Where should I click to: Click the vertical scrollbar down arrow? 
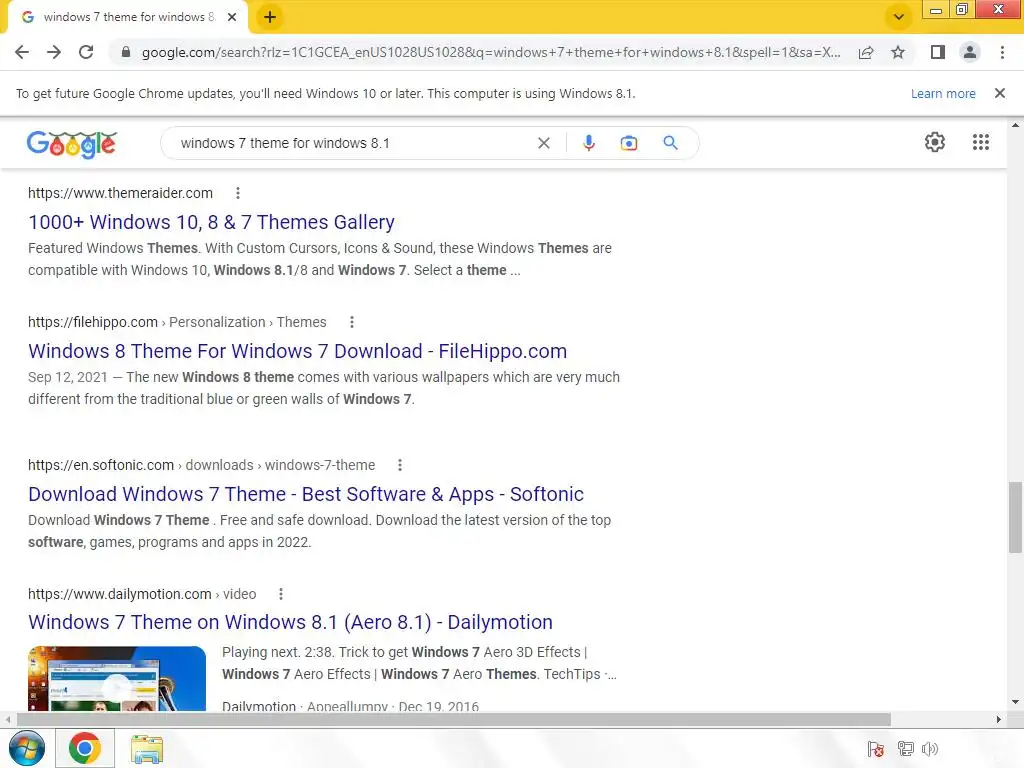pyautogui.click(x=1015, y=702)
